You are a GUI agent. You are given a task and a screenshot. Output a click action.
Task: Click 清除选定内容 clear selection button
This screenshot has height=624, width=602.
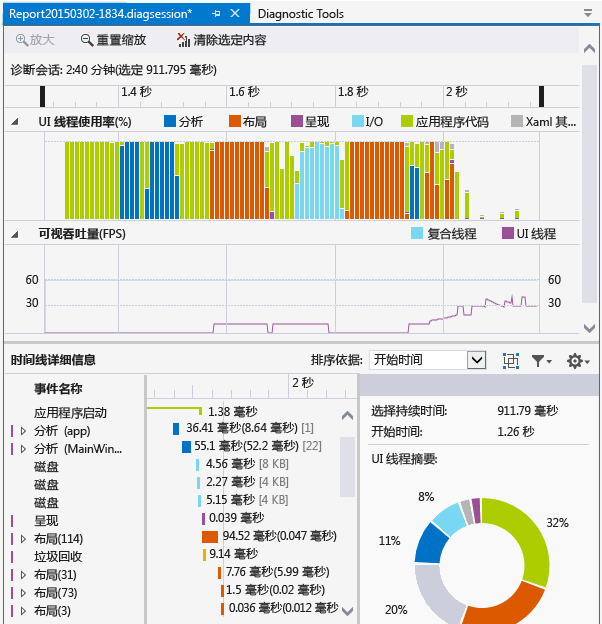pos(221,40)
